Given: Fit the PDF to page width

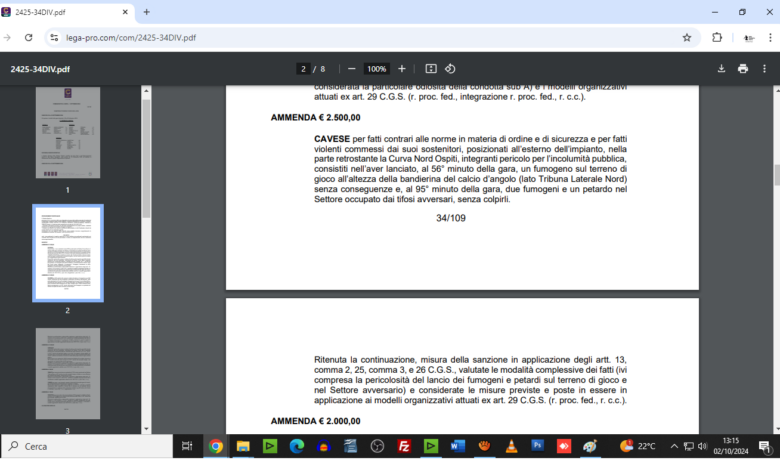Looking at the screenshot, I should click(431, 69).
